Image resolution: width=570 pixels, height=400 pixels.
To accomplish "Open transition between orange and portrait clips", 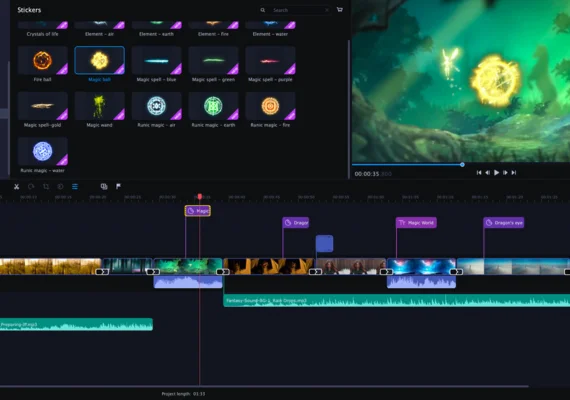I will point(315,272).
